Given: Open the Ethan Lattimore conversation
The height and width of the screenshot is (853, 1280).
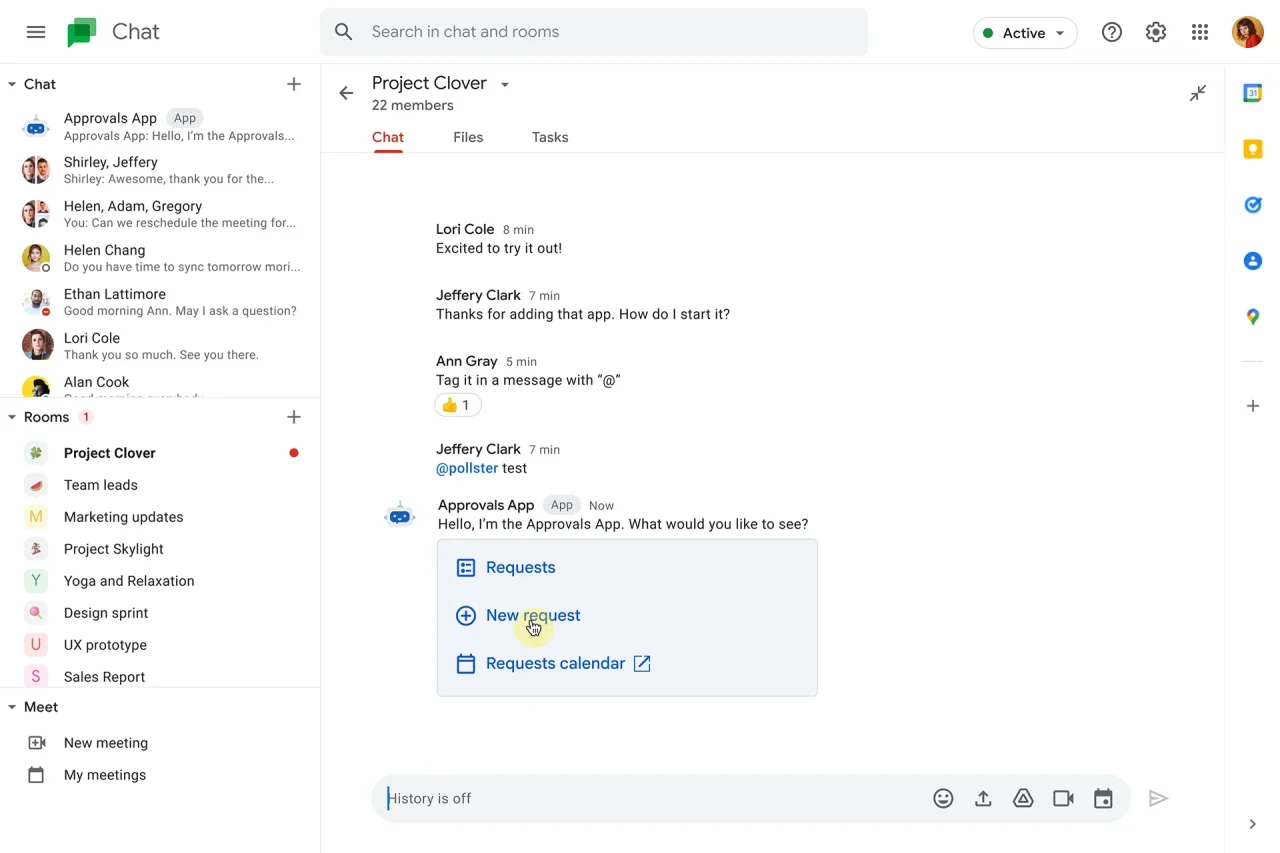Looking at the screenshot, I should click(x=160, y=302).
